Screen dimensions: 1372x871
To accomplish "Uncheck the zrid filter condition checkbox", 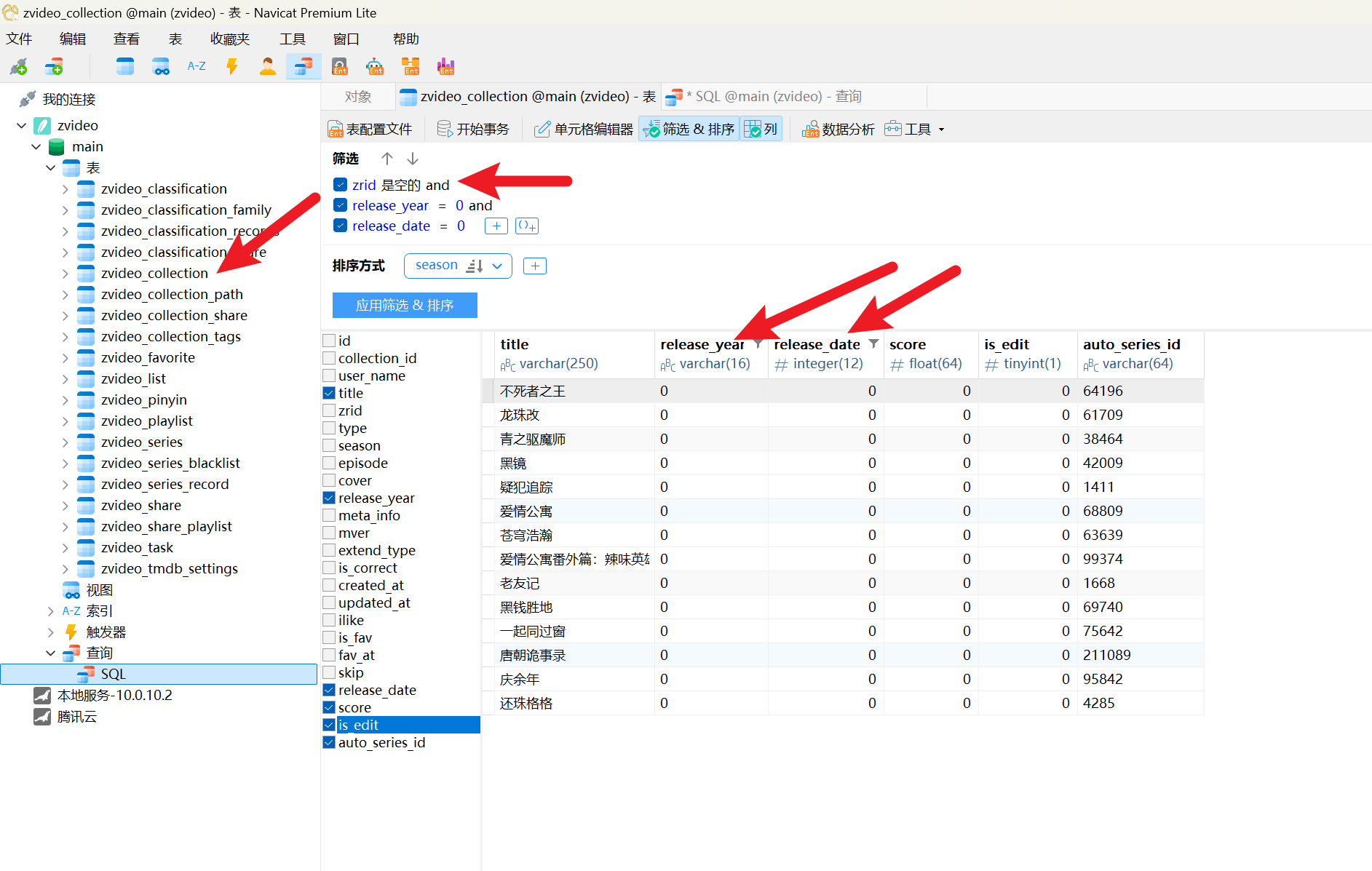I will (x=340, y=185).
